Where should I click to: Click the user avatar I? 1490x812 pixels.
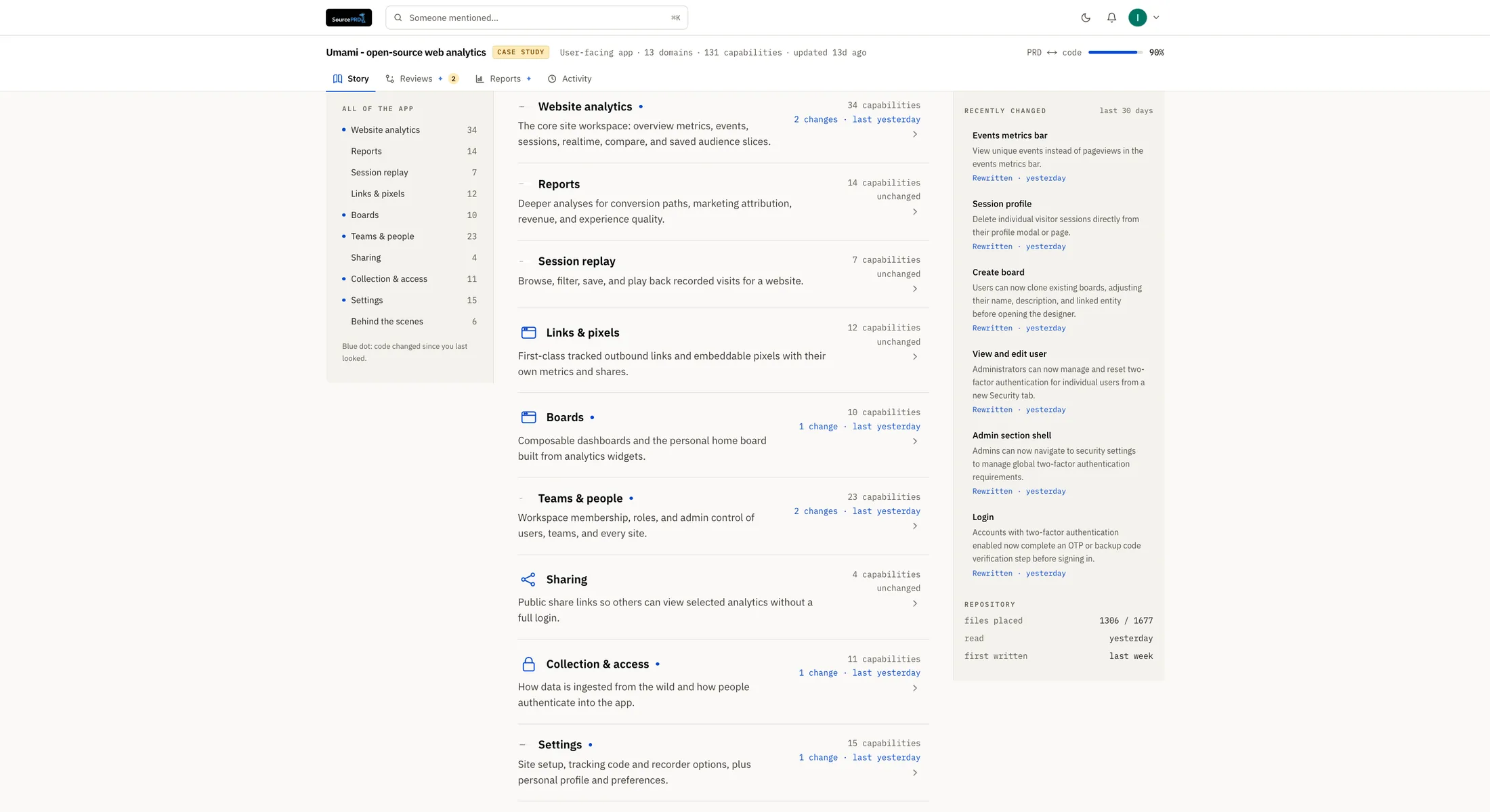1138,18
